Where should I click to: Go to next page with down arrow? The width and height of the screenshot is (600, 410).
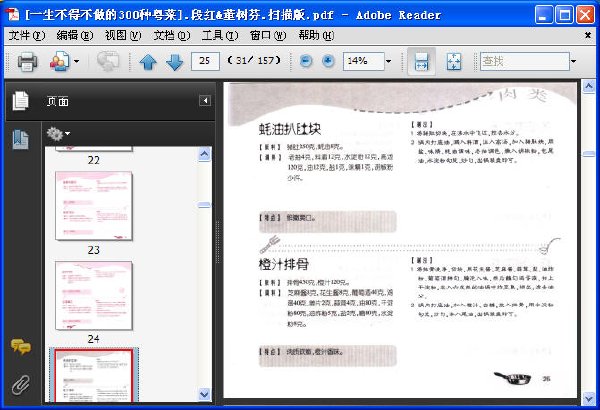pos(174,62)
